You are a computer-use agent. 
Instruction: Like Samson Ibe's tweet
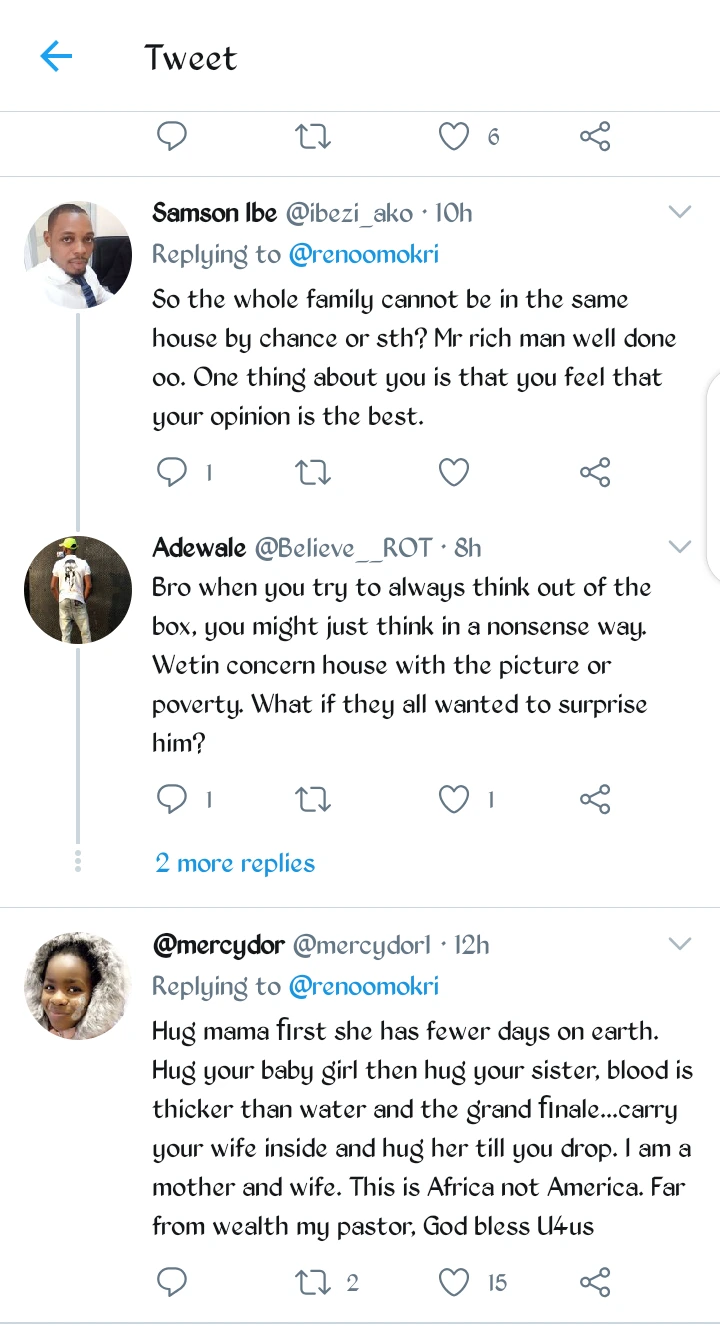click(x=454, y=471)
